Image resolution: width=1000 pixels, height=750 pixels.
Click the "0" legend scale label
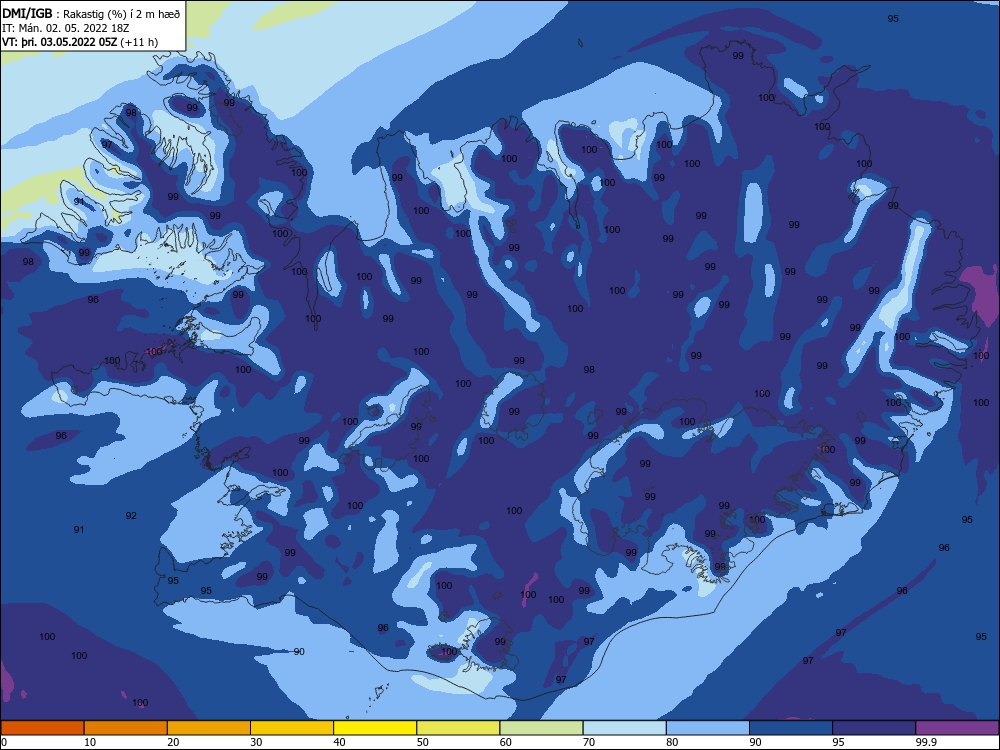click(4, 742)
